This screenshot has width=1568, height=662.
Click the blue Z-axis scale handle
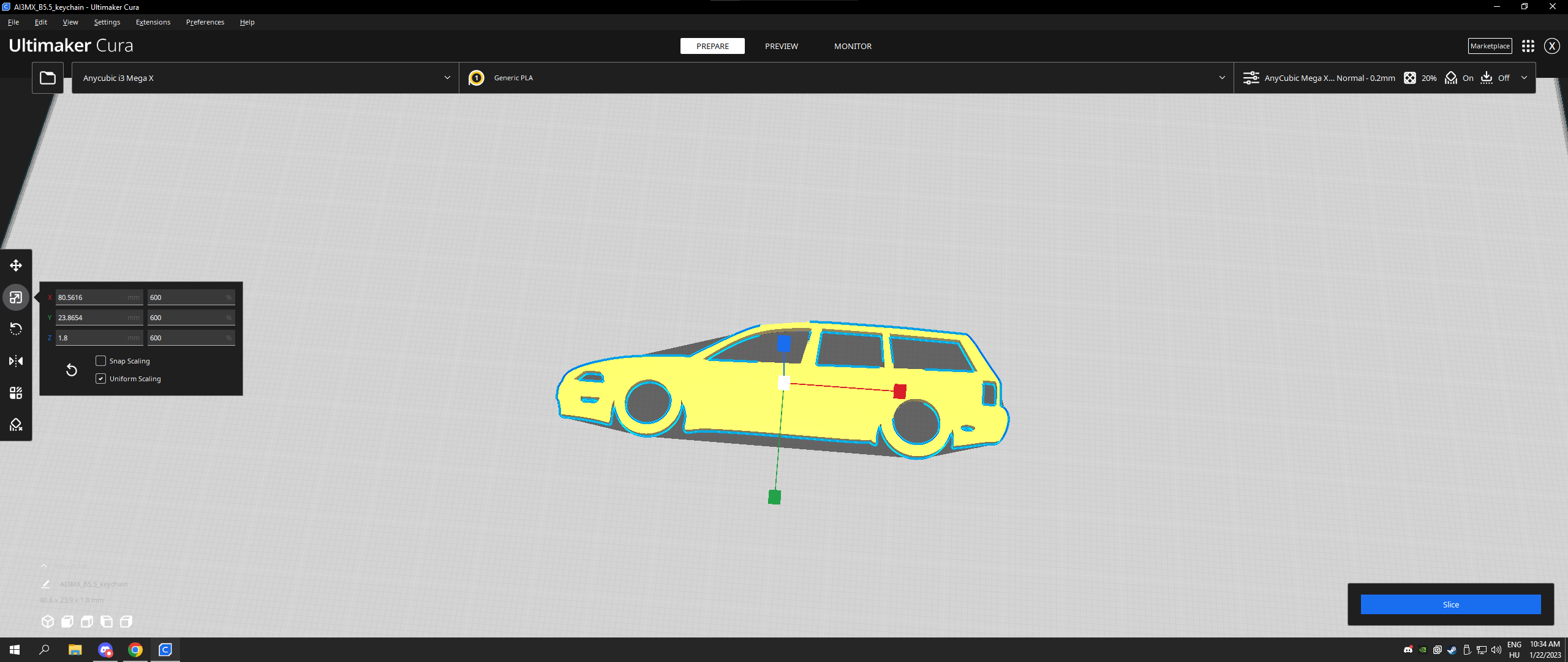[784, 343]
